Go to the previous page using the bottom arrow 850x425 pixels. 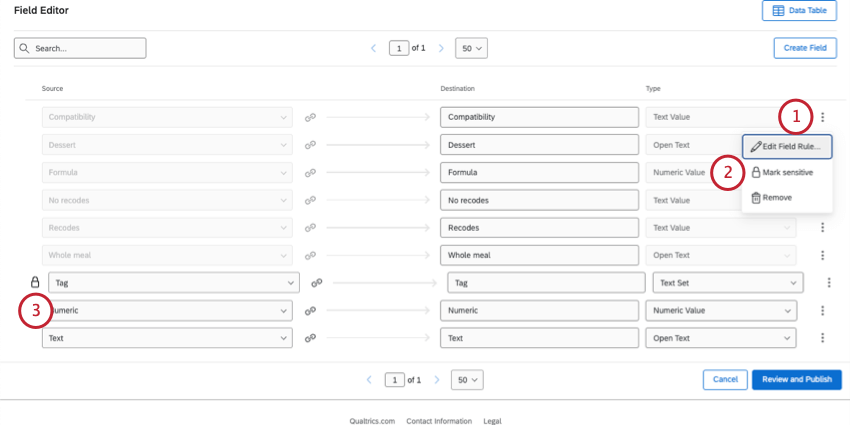pos(369,380)
